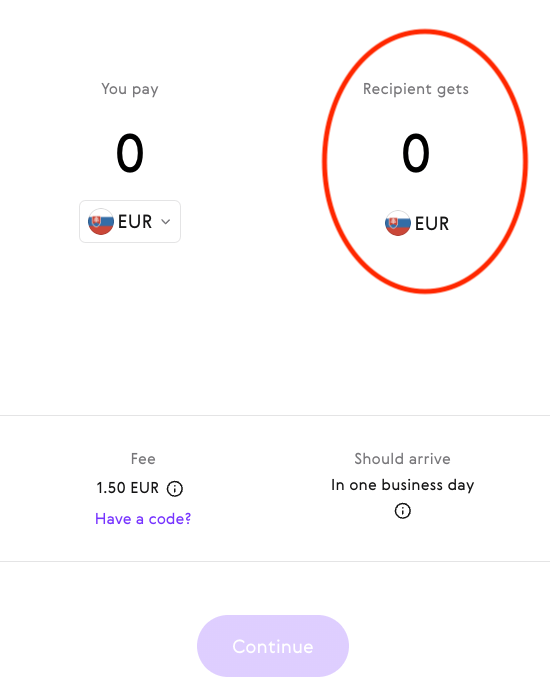This screenshot has height=698, width=552.
Task: Click the You pay heading
Action: point(130,89)
